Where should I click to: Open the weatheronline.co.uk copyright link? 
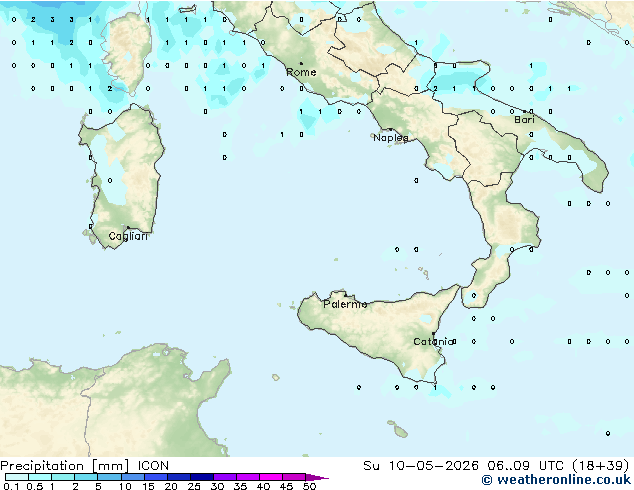[x=556, y=480]
